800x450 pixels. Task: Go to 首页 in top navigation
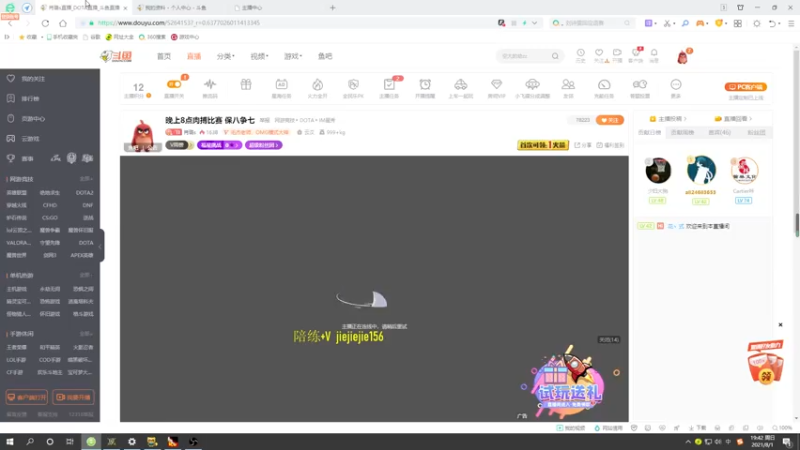[x=164, y=56]
